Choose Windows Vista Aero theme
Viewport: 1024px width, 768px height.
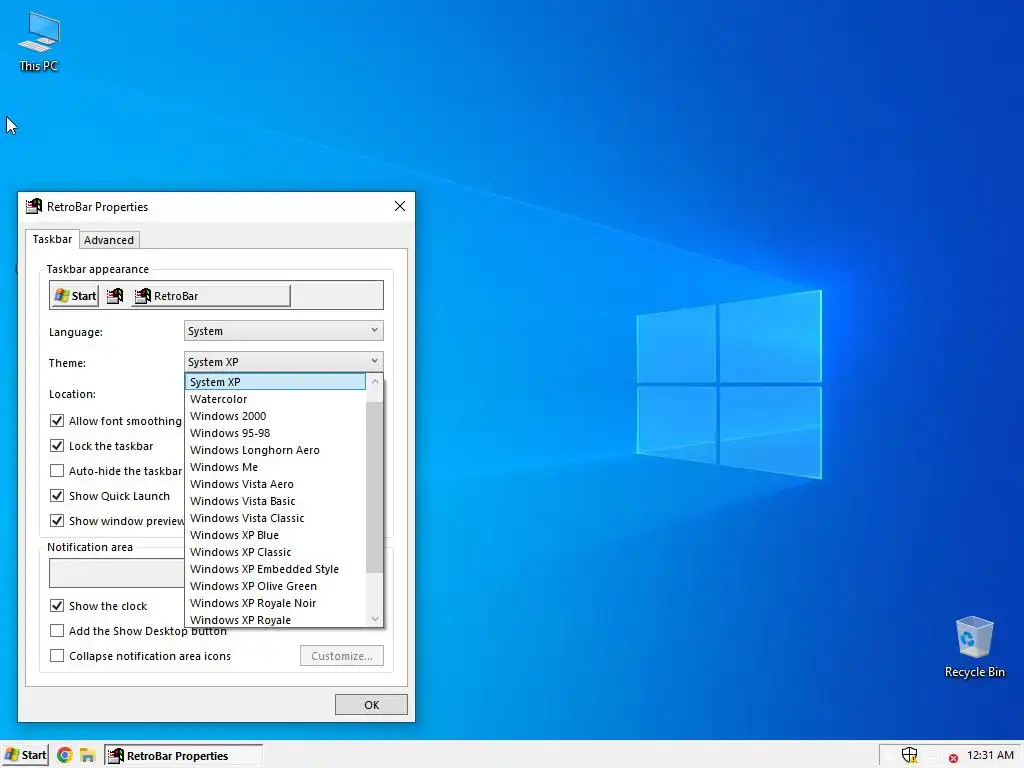click(275, 484)
